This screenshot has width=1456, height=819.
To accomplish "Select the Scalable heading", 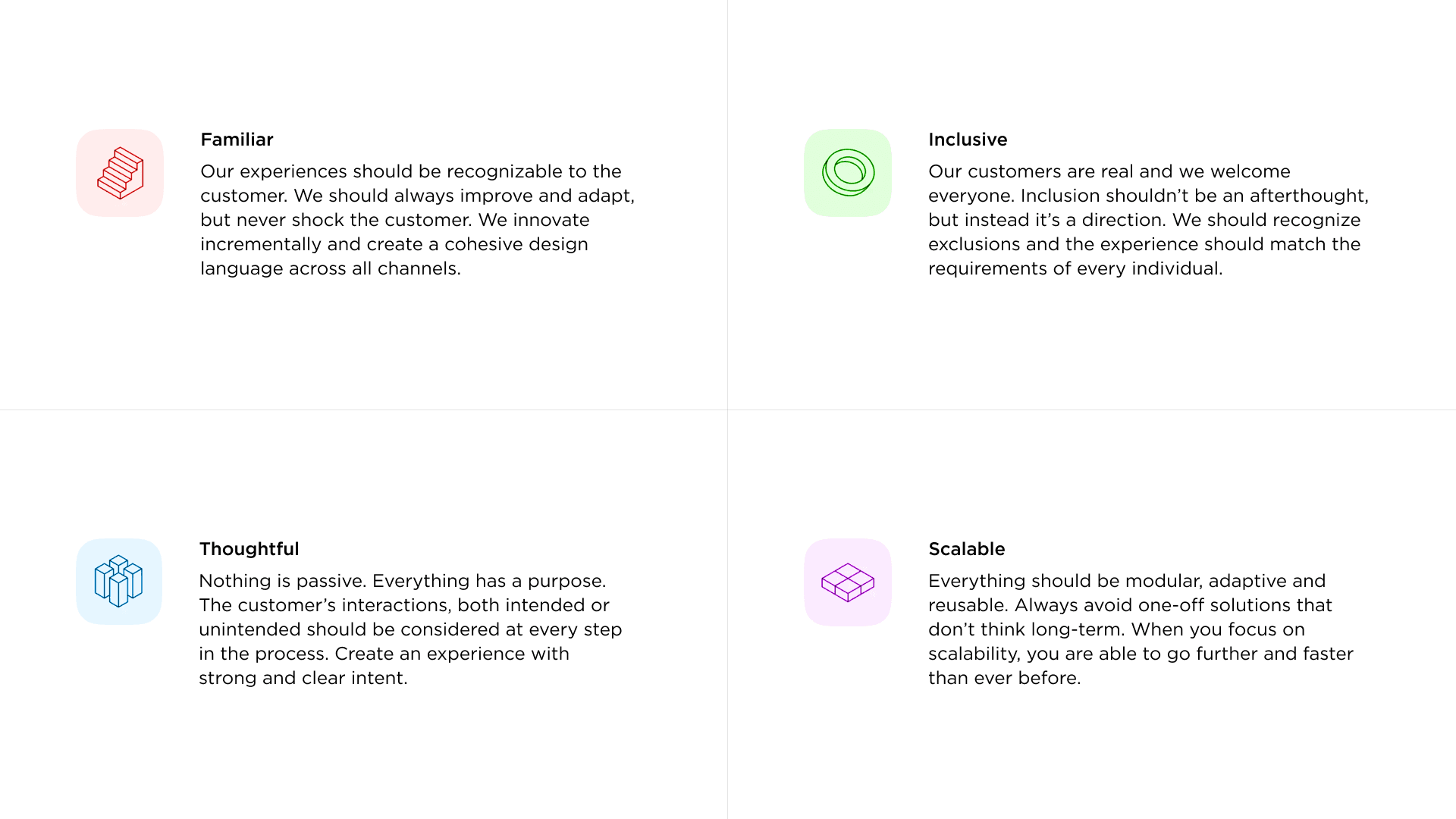I will 967,549.
